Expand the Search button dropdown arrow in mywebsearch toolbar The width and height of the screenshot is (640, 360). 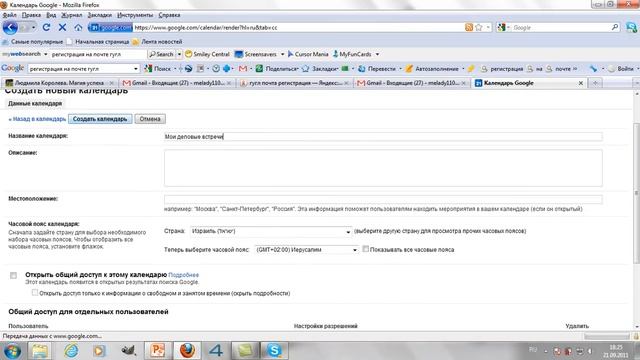(x=179, y=54)
